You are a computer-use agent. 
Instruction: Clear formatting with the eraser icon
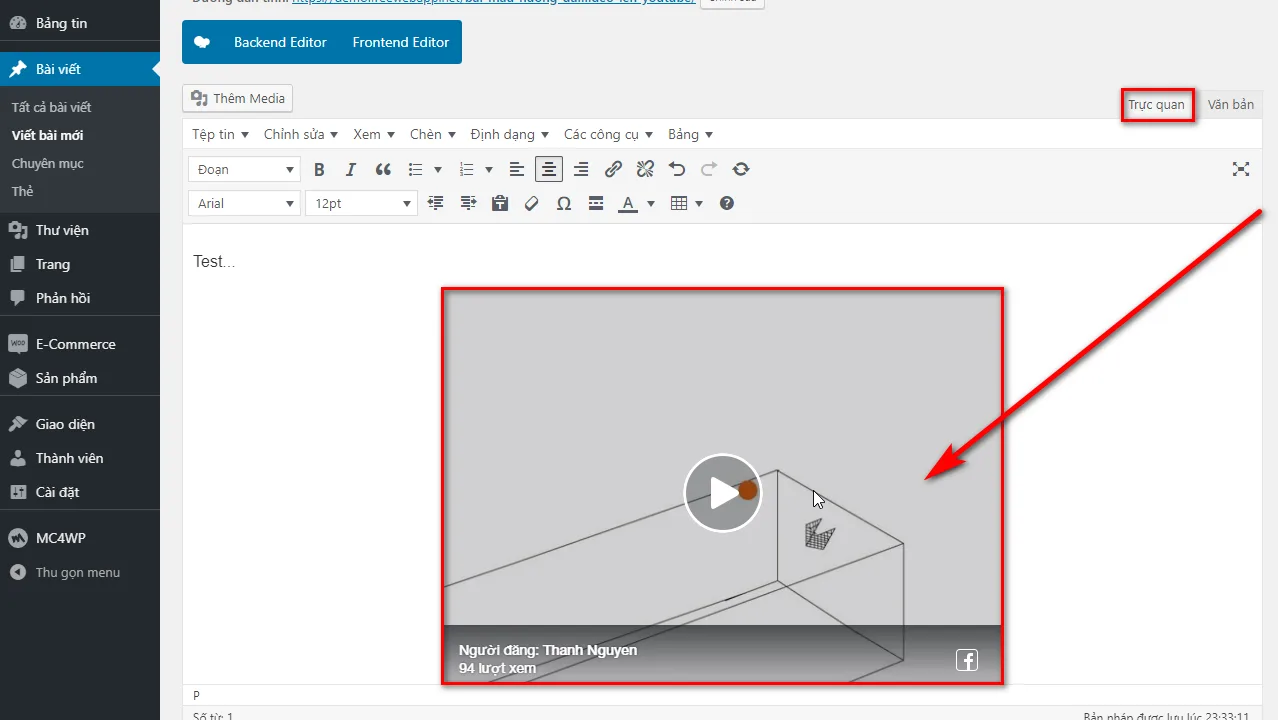(x=532, y=204)
